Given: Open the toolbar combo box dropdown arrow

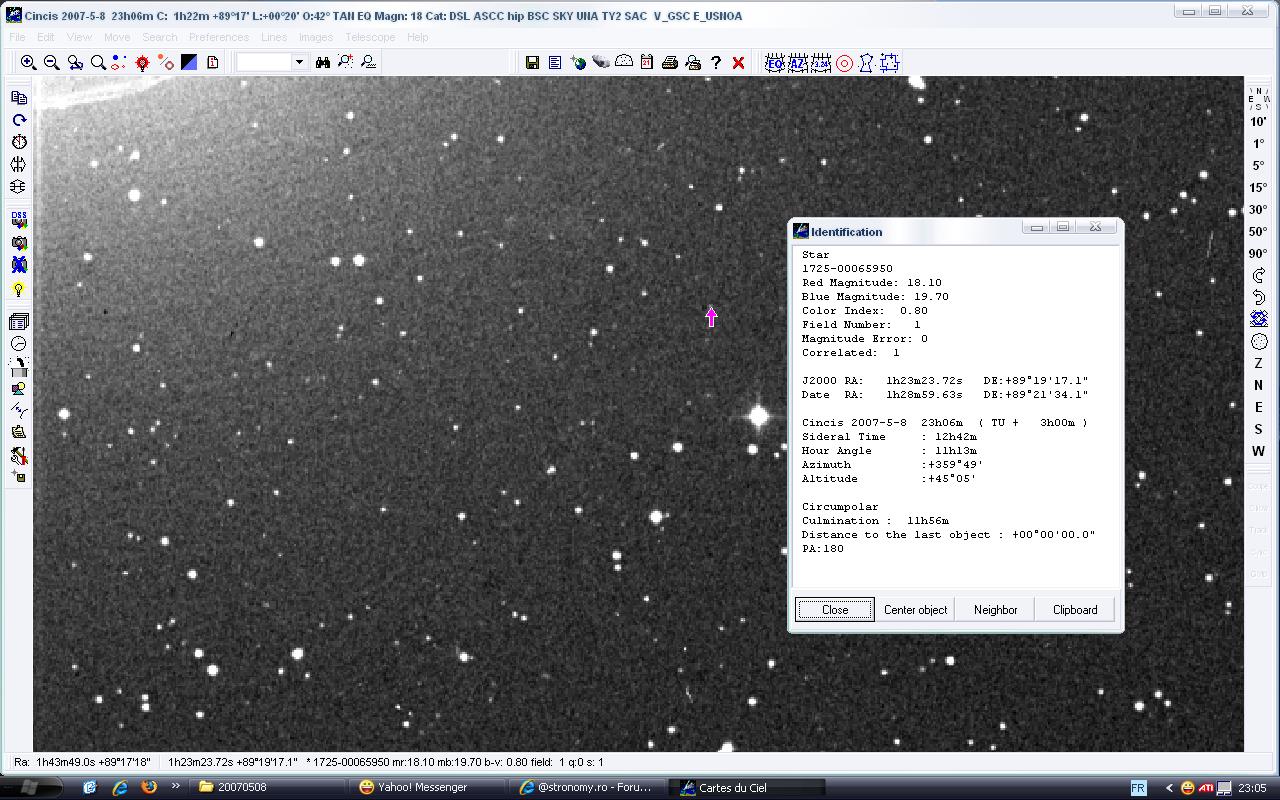Looking at the screenshot, I should click(298, 62).
